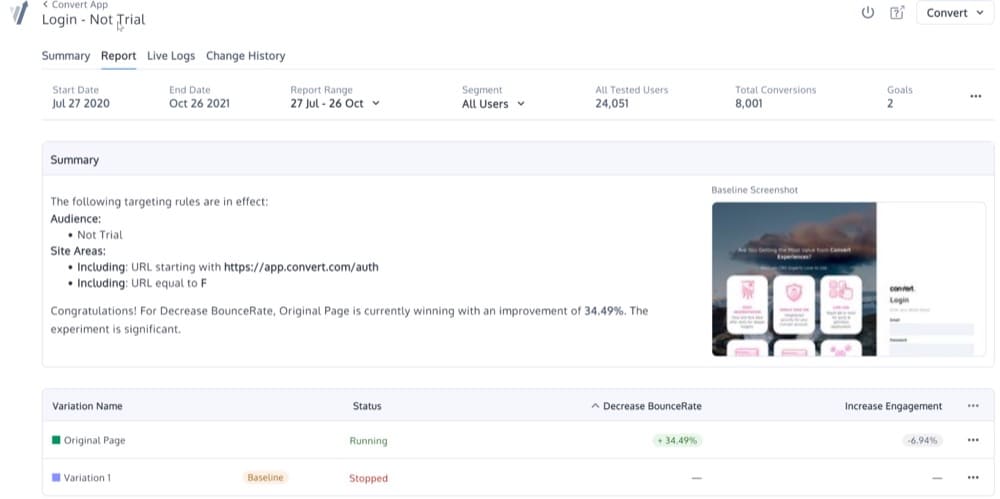Click the green Original Page color square
Screen dimensions: 1000x499
(56, 440)
